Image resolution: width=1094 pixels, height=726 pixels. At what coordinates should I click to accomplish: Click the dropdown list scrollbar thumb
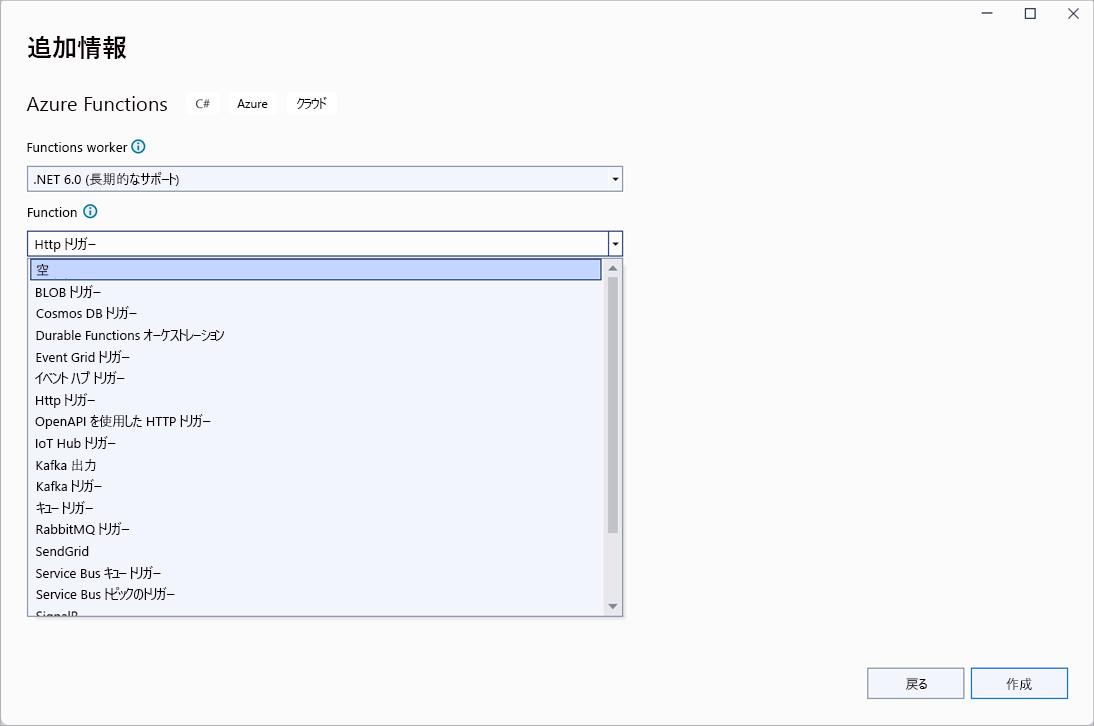click(x=613, y=405)
